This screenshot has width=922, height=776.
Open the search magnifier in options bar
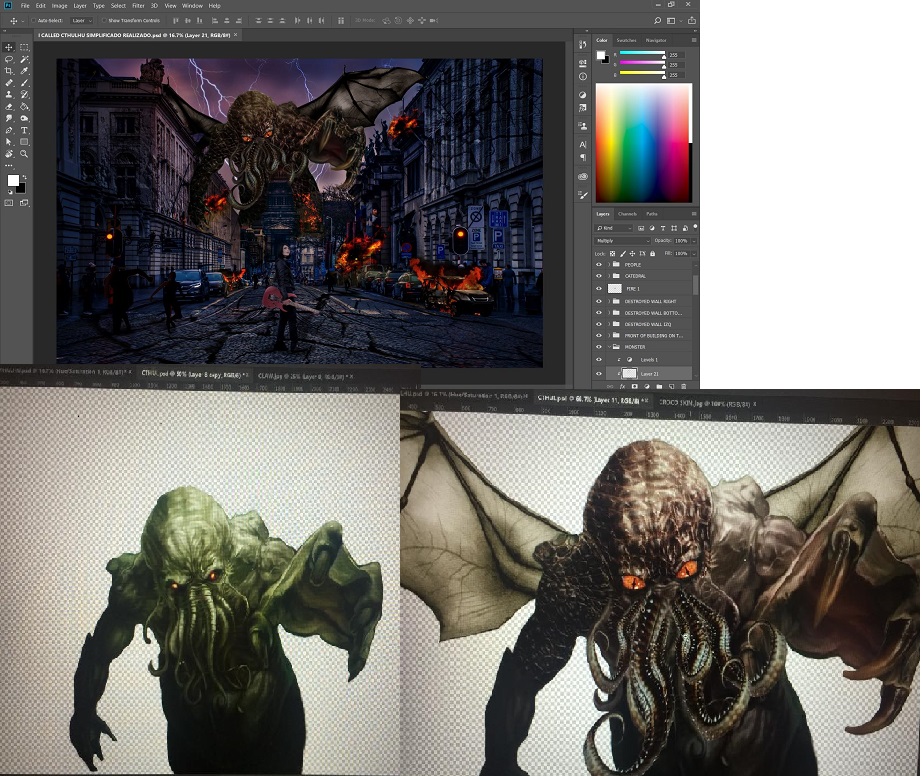pos(657,21)
